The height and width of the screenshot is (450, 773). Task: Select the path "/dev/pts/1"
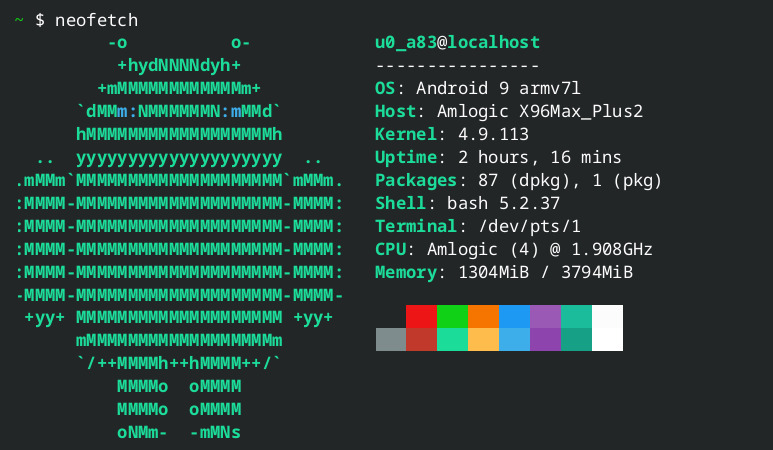coord(529,226)
